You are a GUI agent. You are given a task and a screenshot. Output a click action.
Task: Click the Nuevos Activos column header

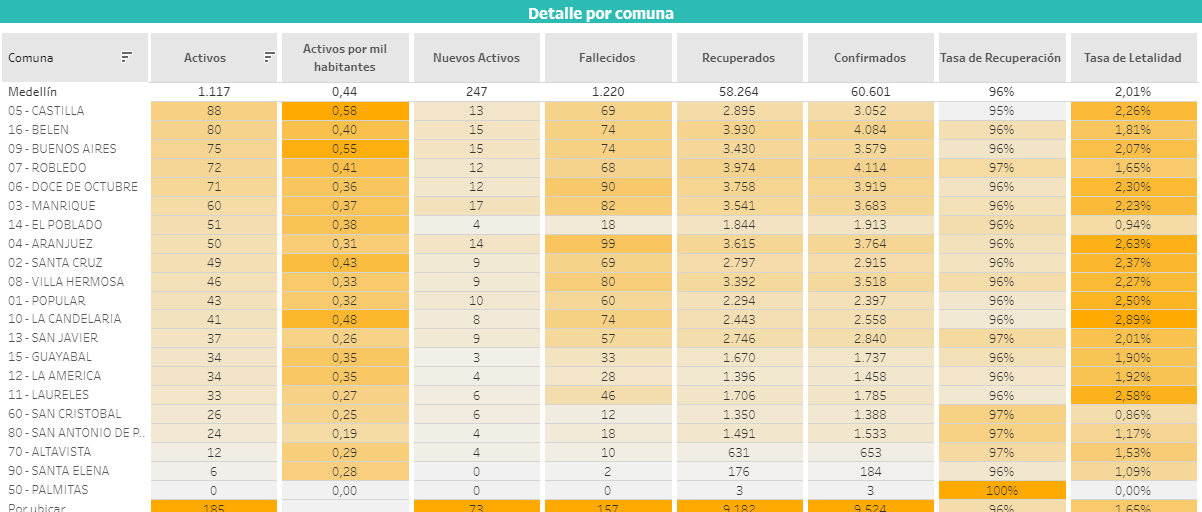[476, 58]
